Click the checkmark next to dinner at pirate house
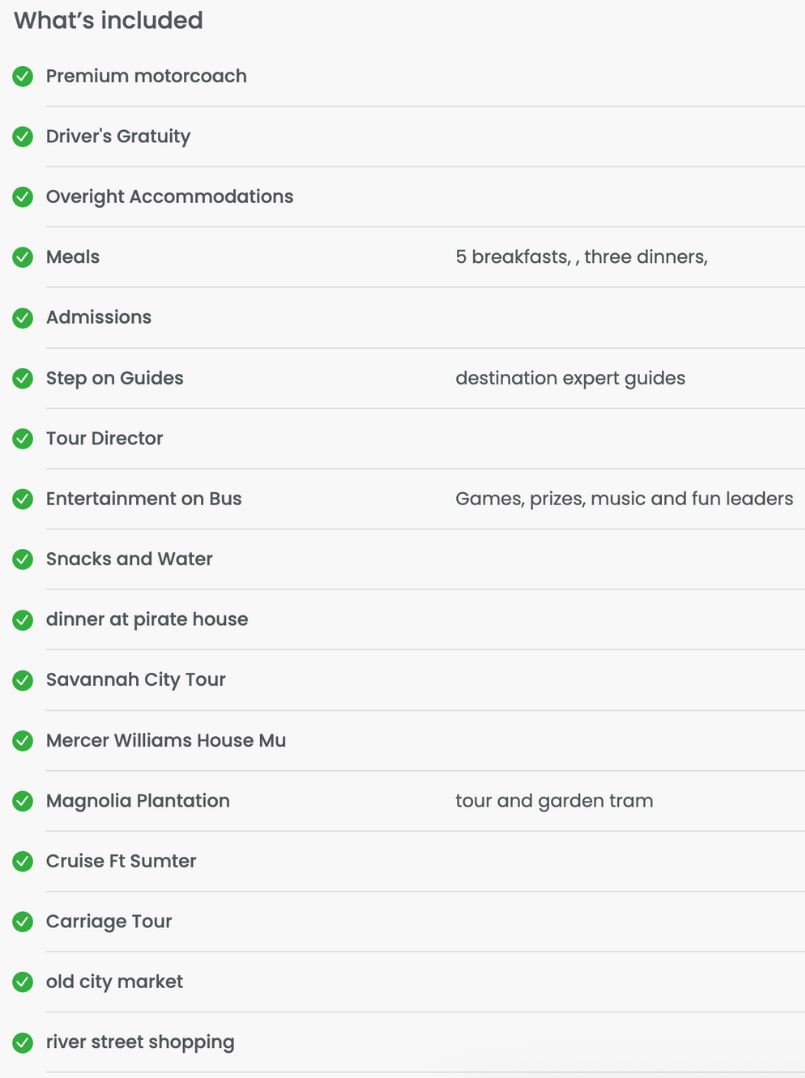805x1078 pixels. pos(23,619)
